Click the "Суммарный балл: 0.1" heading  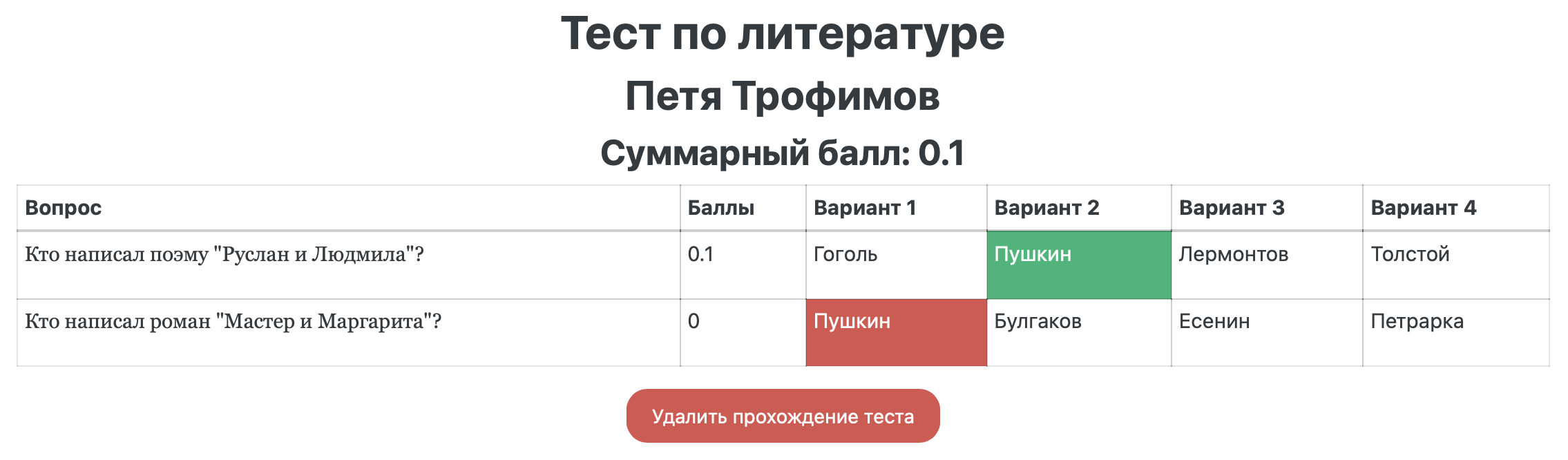click(x=783, y=153)
